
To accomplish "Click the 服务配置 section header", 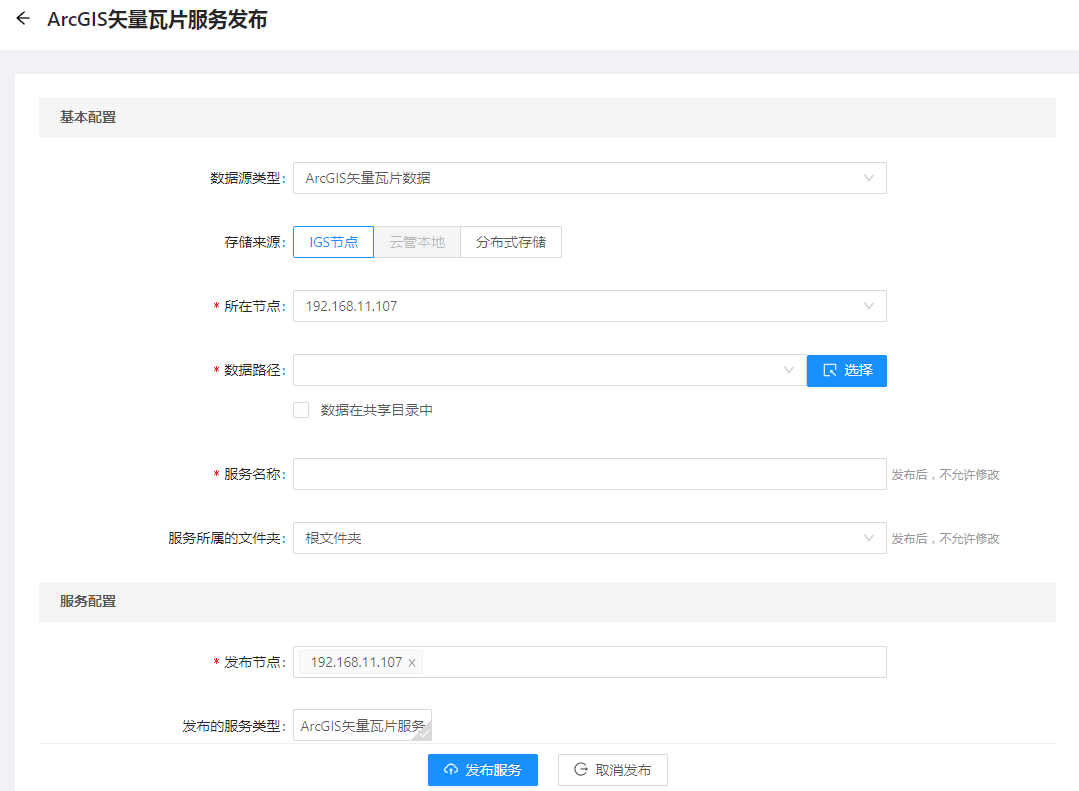I will [547, 602].
